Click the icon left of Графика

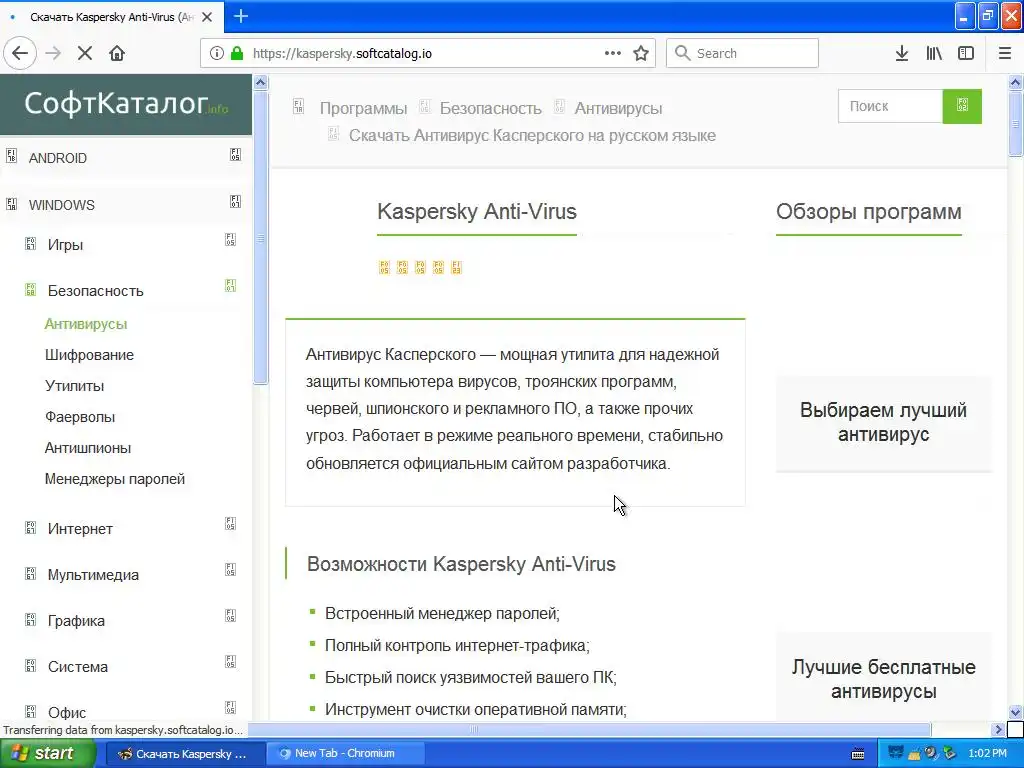30,620
